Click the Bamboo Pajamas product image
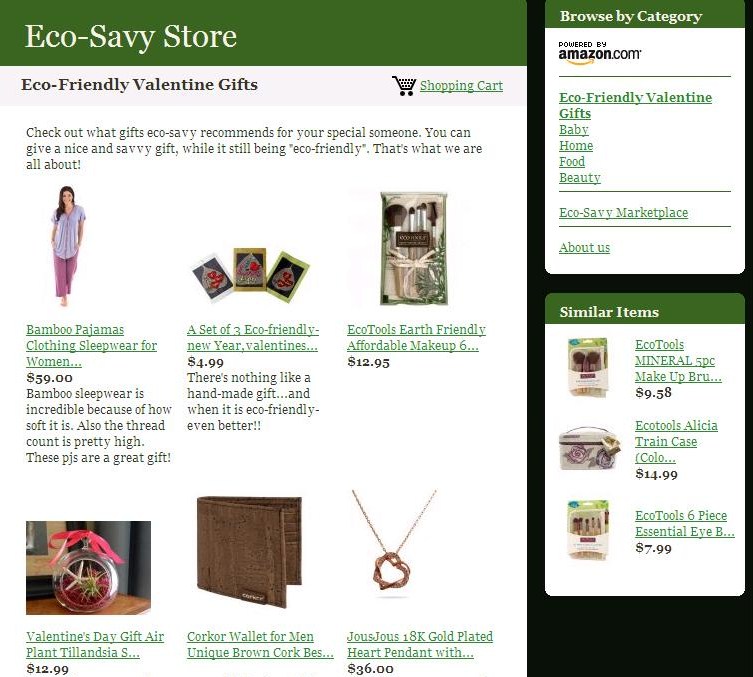The image size is (753, 677). point(67,246)
